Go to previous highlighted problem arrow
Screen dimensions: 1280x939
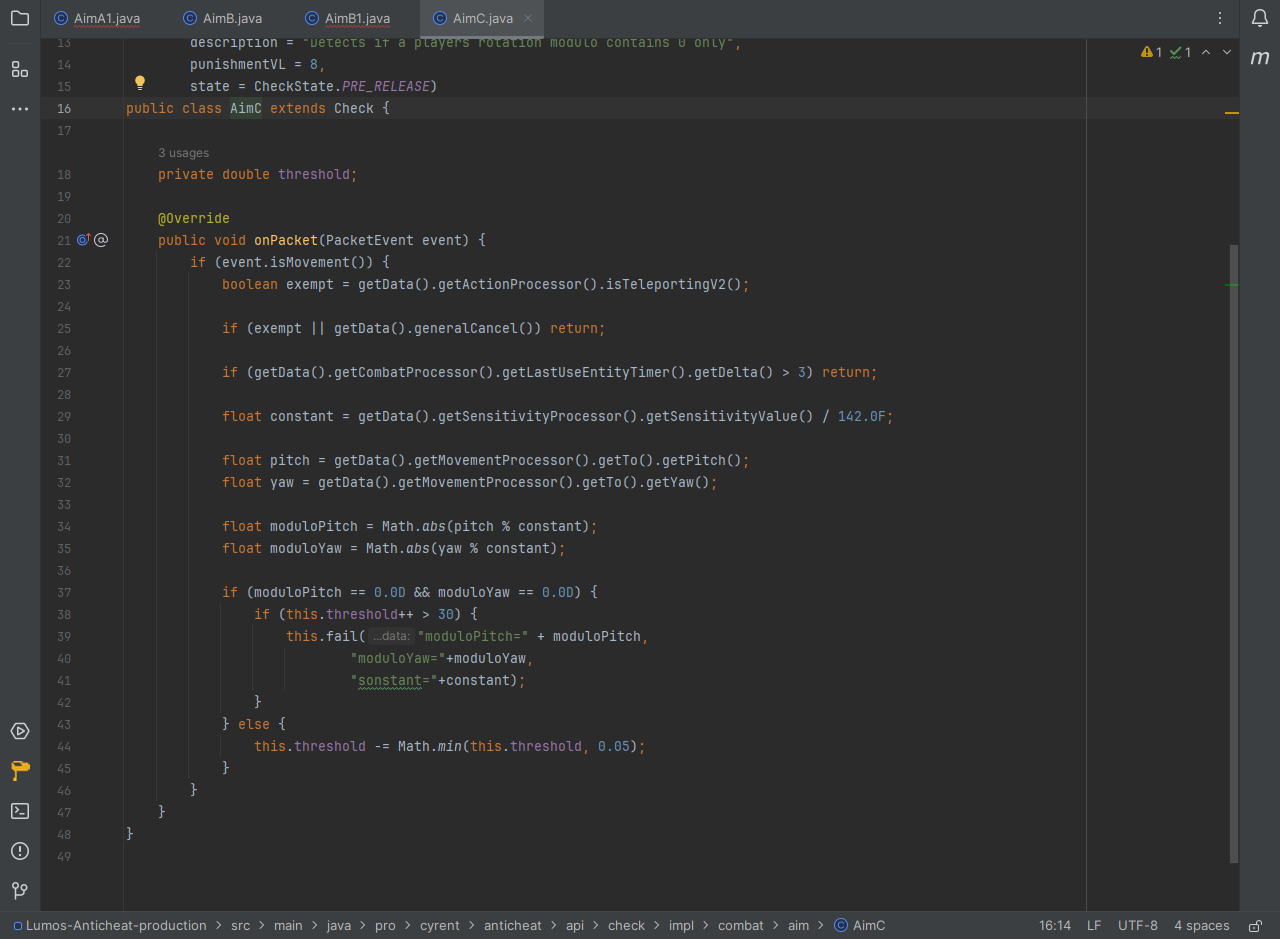click(x=1206, y=52)
